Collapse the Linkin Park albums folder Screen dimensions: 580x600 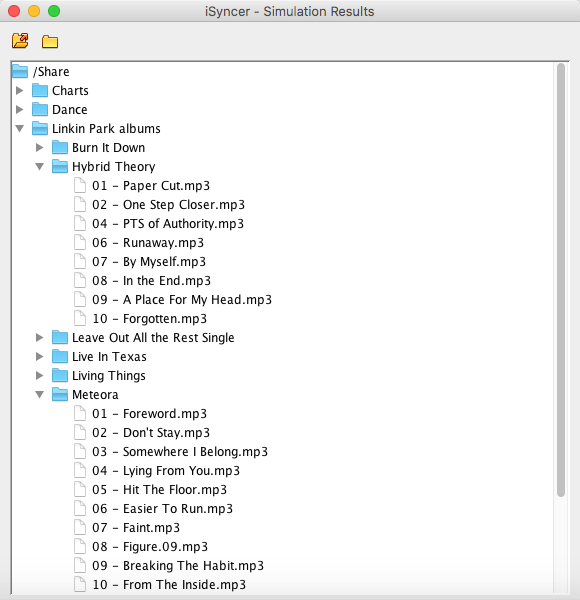(20, 129)
